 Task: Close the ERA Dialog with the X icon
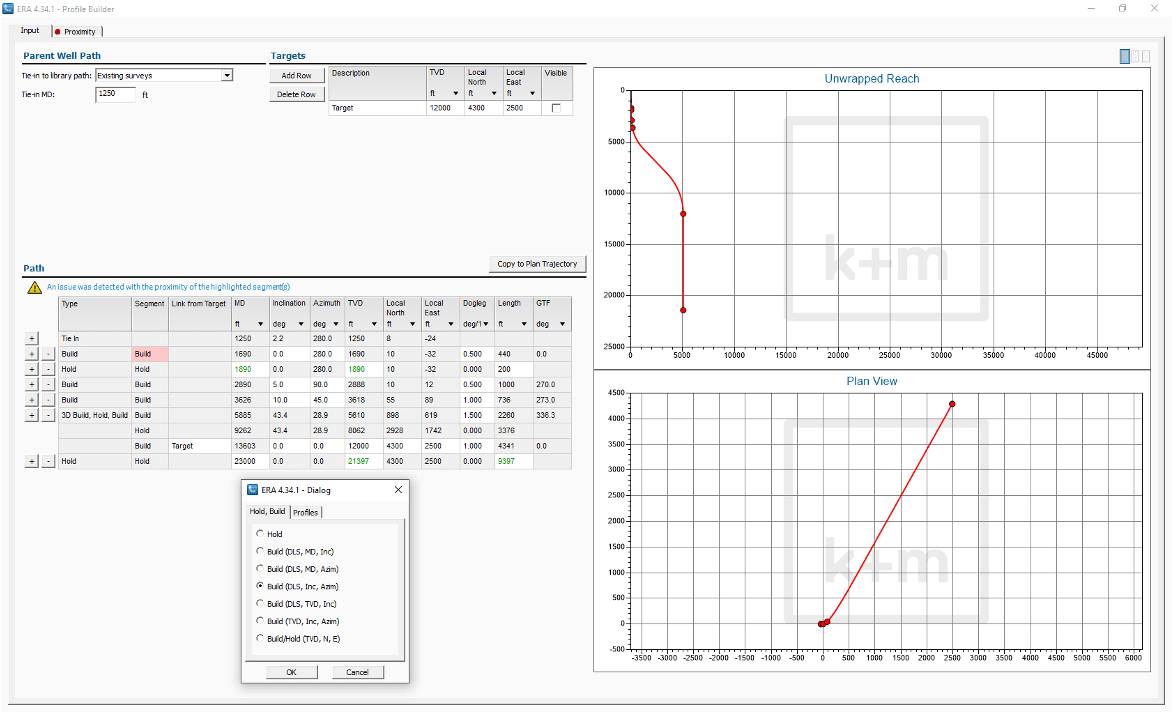tap(398, 489)
